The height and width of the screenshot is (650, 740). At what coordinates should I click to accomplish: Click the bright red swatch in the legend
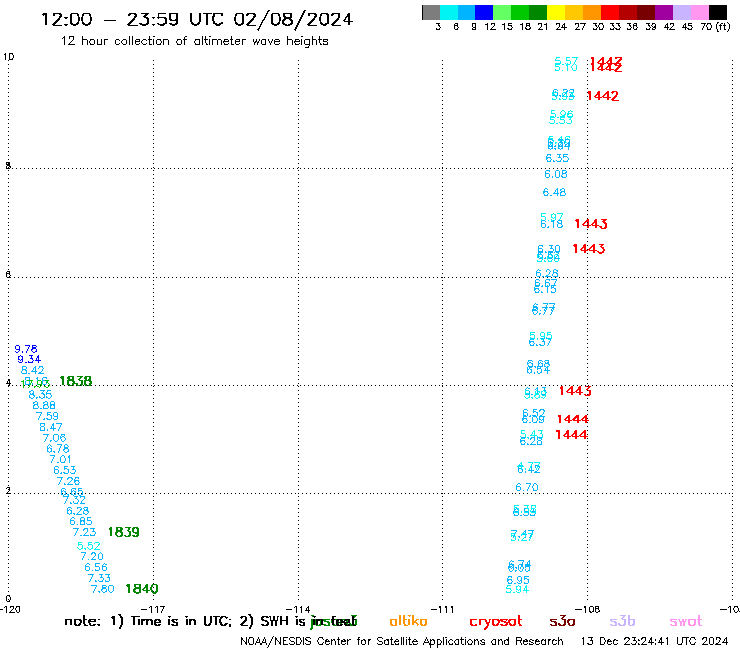point(610,12)
